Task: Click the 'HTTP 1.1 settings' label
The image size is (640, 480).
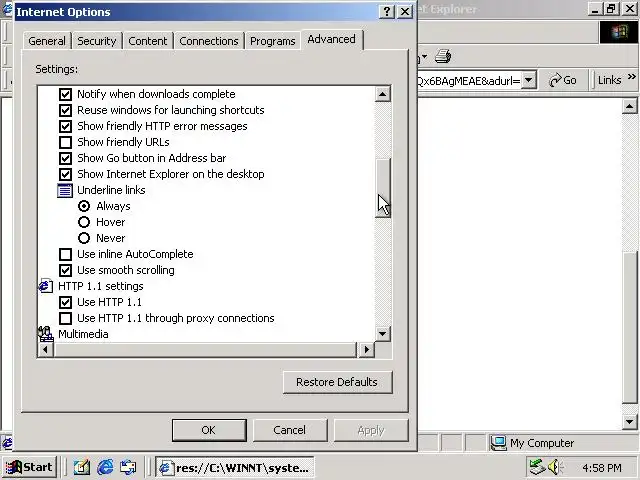Action: 101,286
